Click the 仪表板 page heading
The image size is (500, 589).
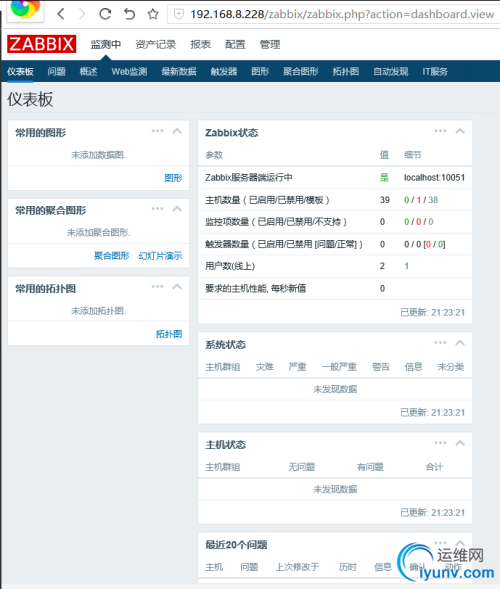click(x=30, y=100)
